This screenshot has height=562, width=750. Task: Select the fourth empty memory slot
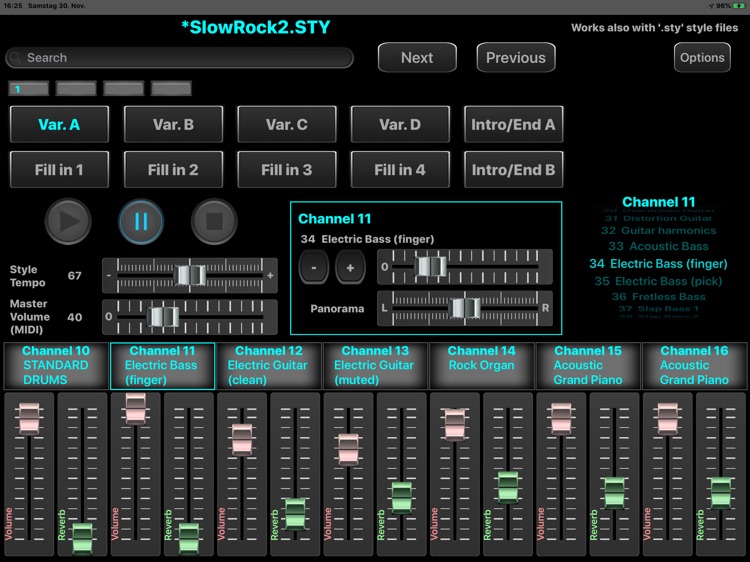[171, 88]
